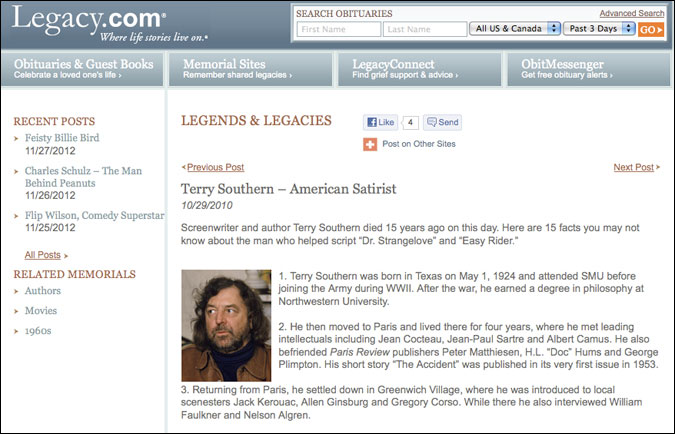View All Posts link in sidebar

[43, 255]
